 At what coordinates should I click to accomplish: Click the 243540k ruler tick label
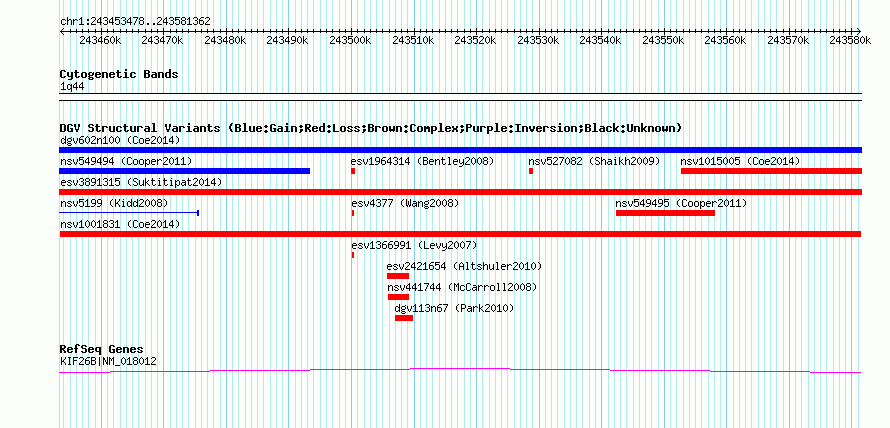pos(601,40)
